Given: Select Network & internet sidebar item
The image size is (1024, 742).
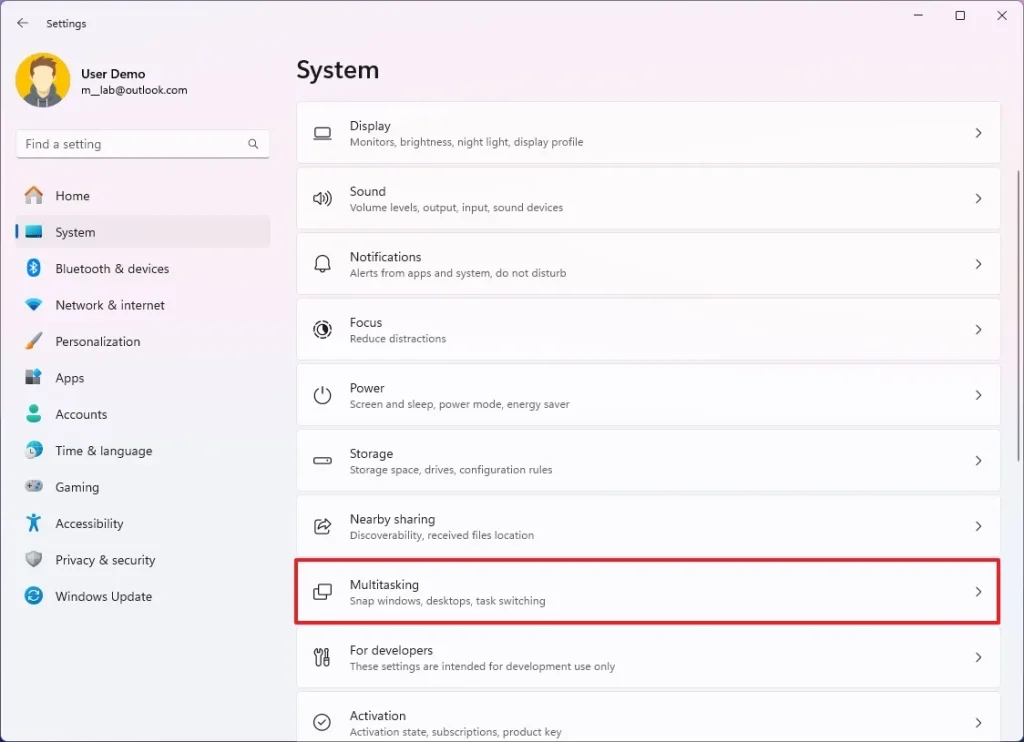Looking at the screenshot, I should click(110, 305).
